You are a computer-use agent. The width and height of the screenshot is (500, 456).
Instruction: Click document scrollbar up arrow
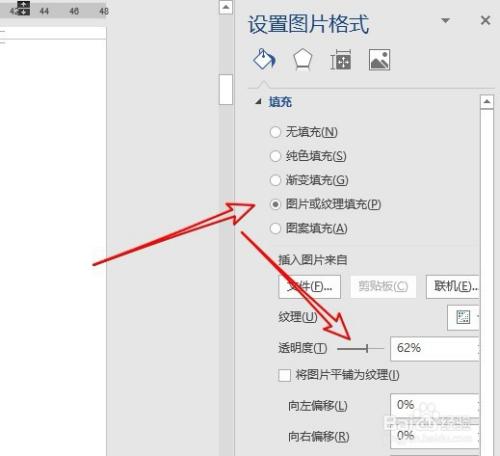coord(226,7)
